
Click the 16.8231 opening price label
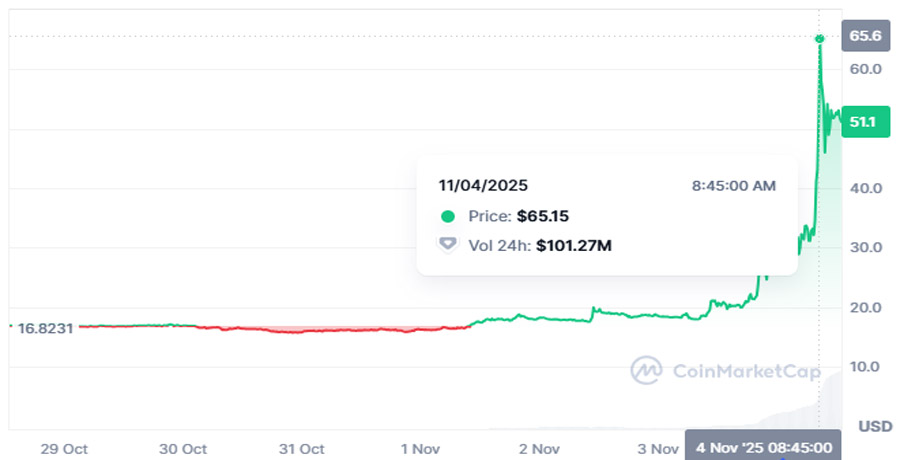[46, 326]
